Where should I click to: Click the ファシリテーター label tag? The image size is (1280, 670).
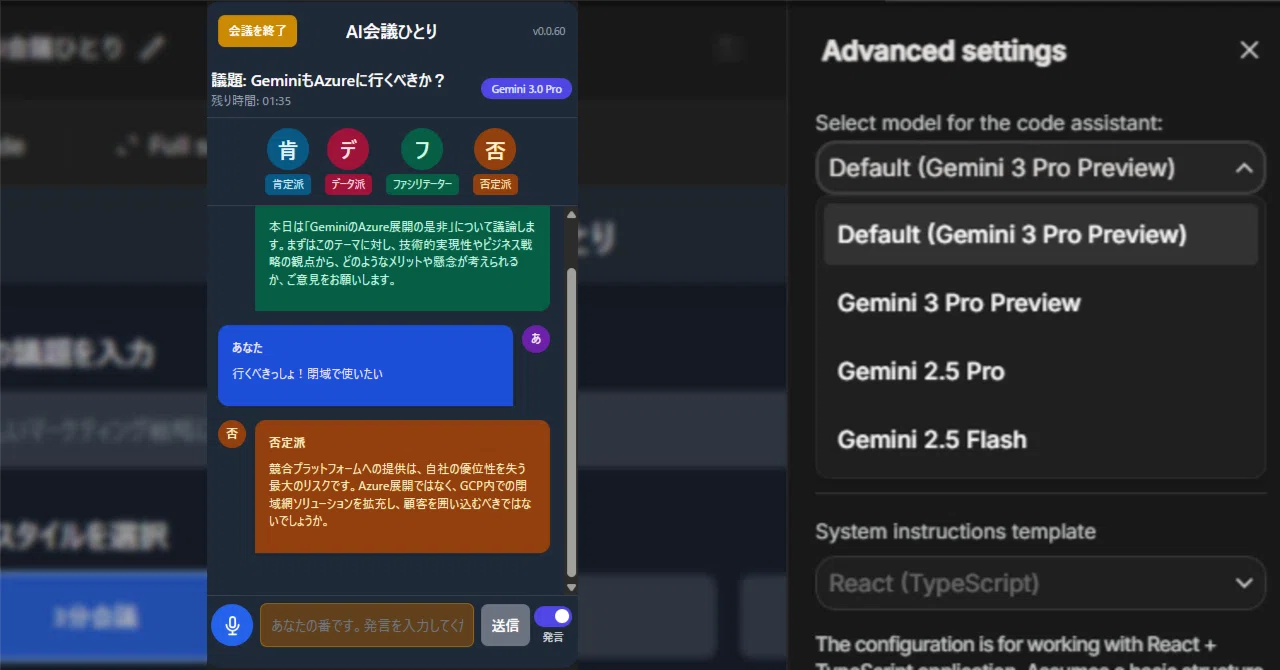tap(422, 185)
